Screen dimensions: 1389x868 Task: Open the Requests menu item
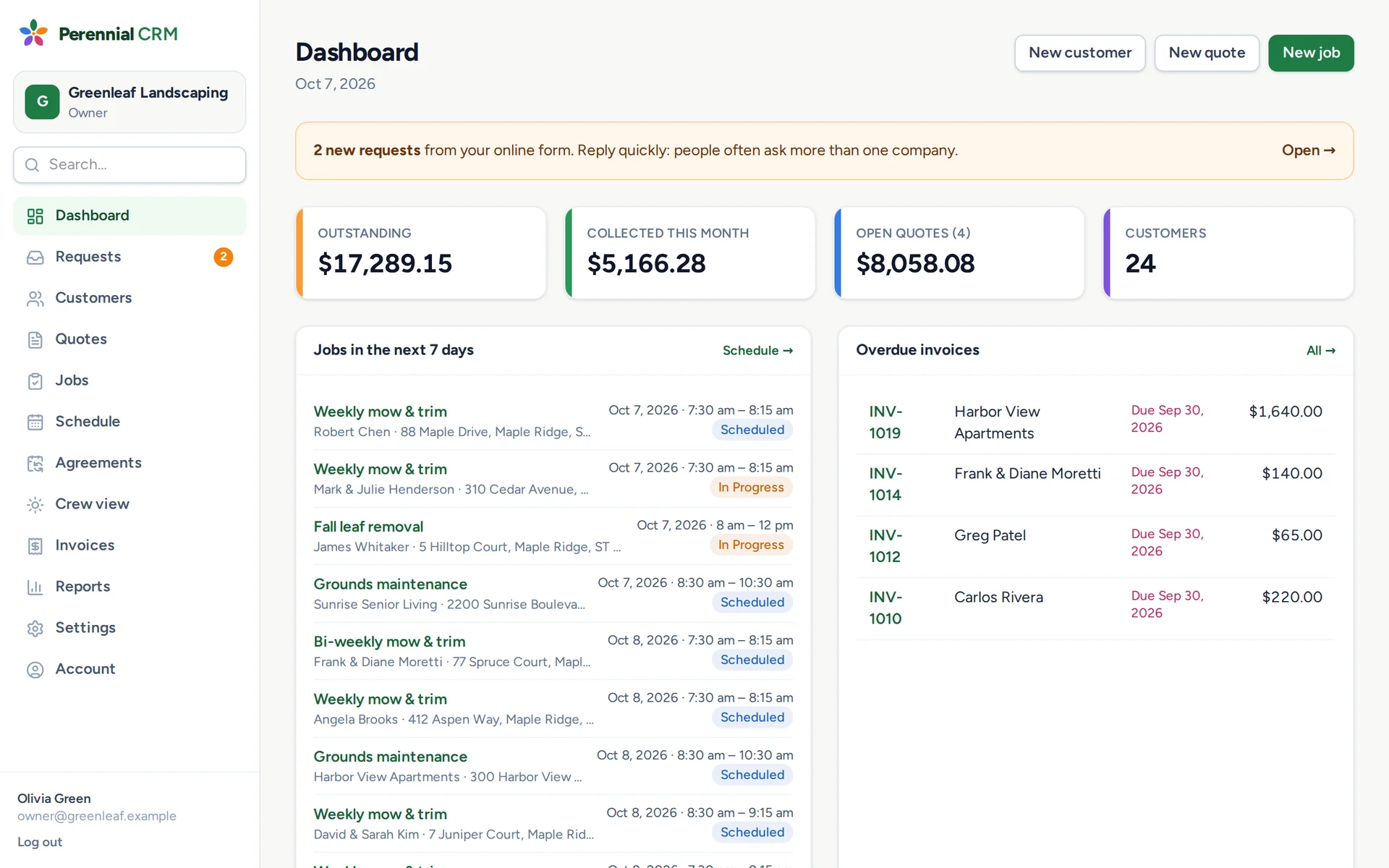click(129, 257)
